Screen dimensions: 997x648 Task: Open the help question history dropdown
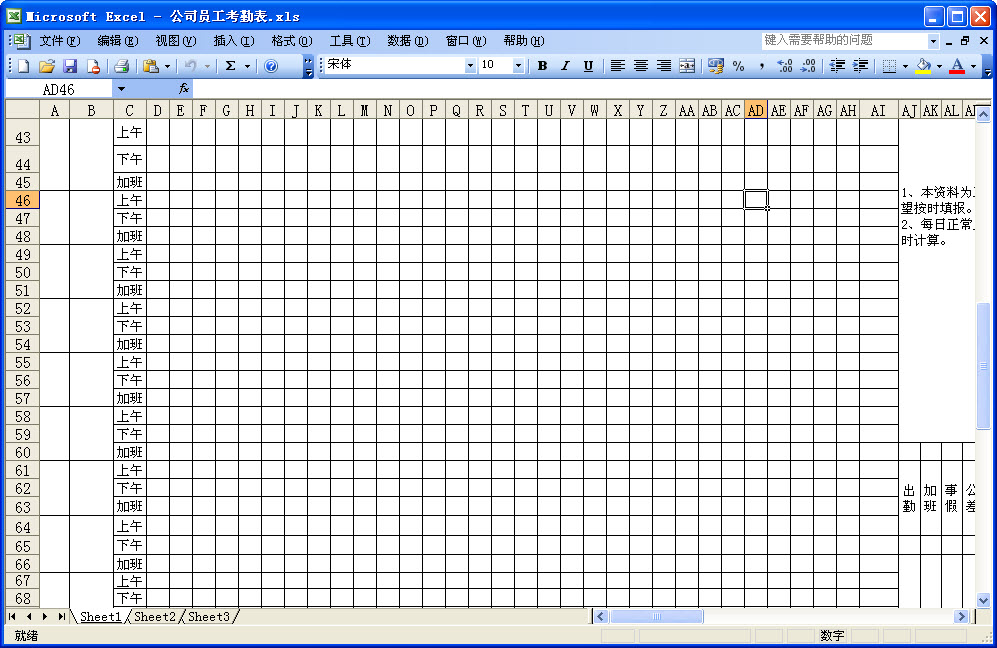point(933,41)
